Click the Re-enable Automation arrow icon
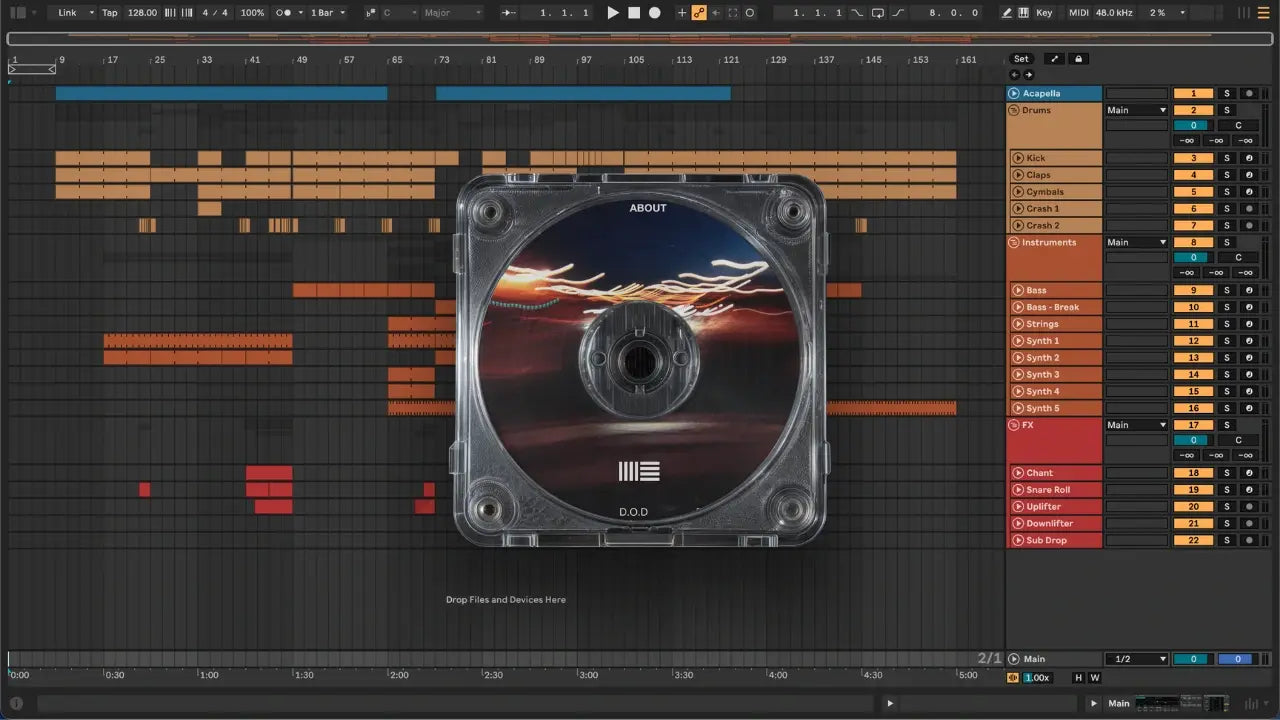 pyautogui.click(x=716, y=13)
